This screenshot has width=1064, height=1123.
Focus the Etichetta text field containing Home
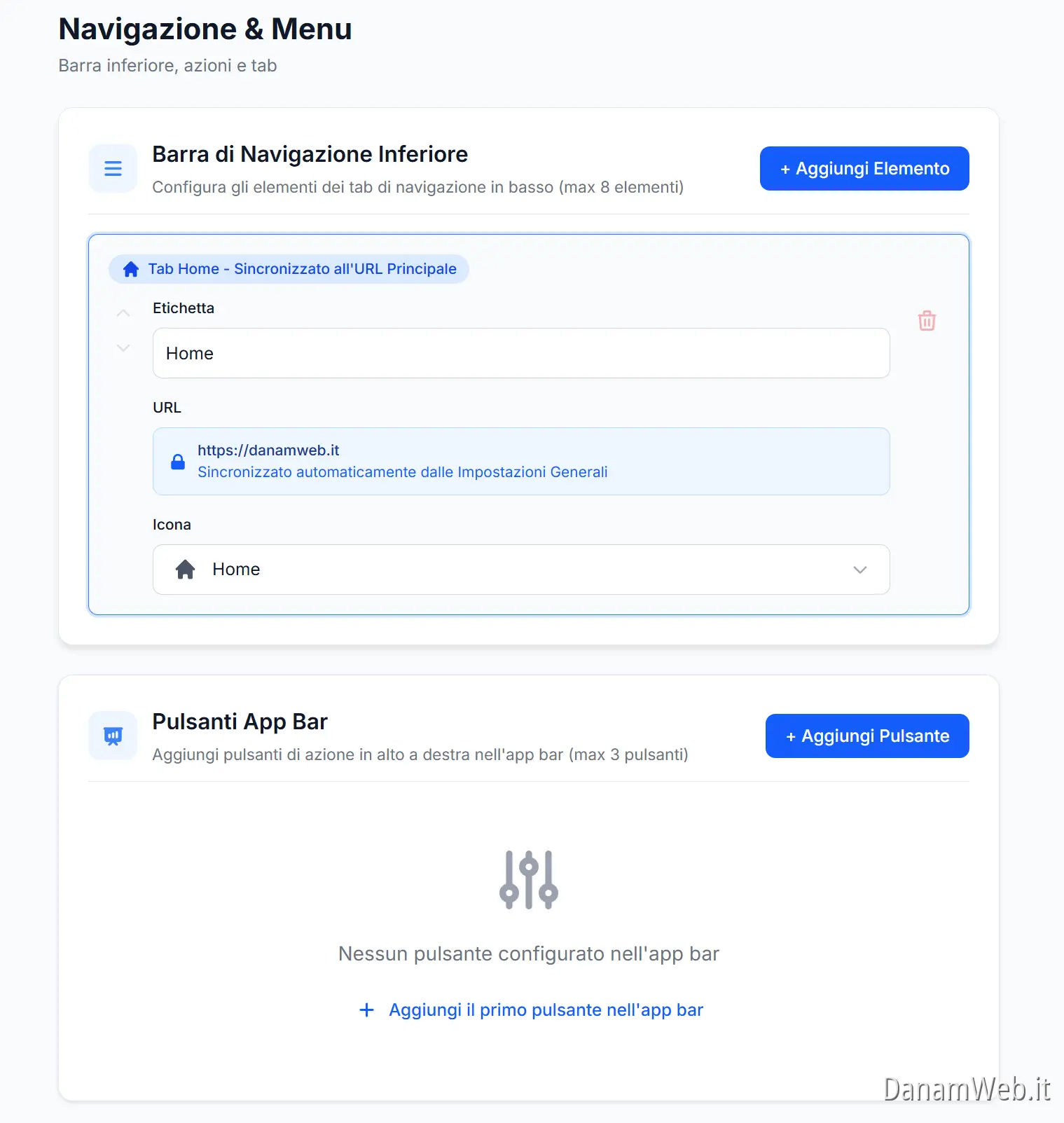(520, 353)
